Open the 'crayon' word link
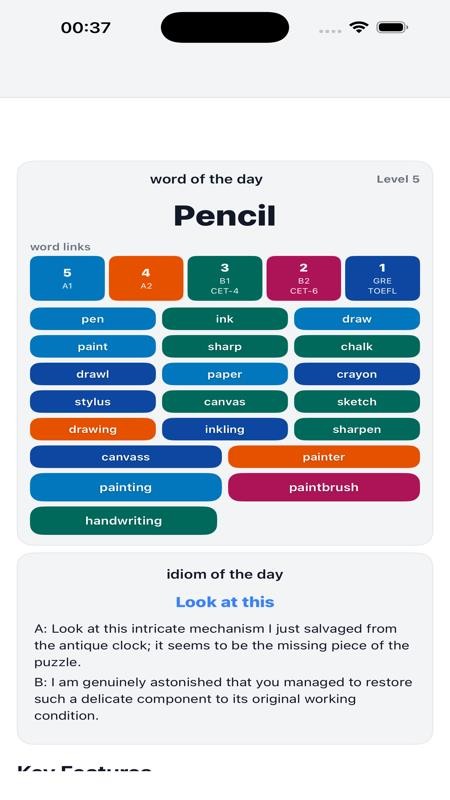 (x=357, y=374)
